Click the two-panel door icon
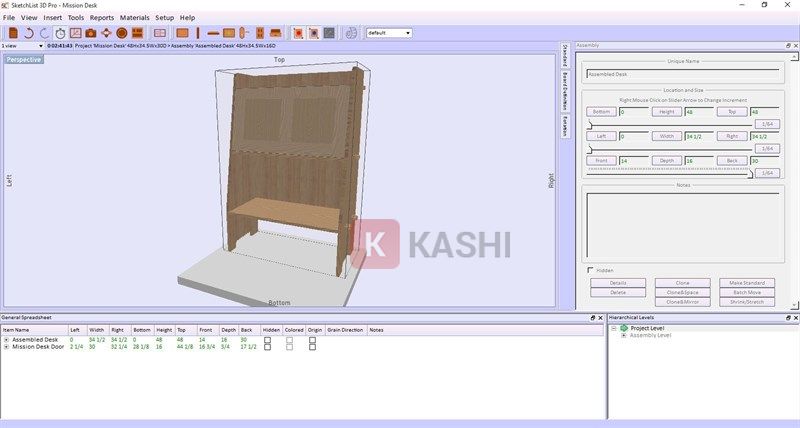 pyautogui.click(x=260, y=33)
